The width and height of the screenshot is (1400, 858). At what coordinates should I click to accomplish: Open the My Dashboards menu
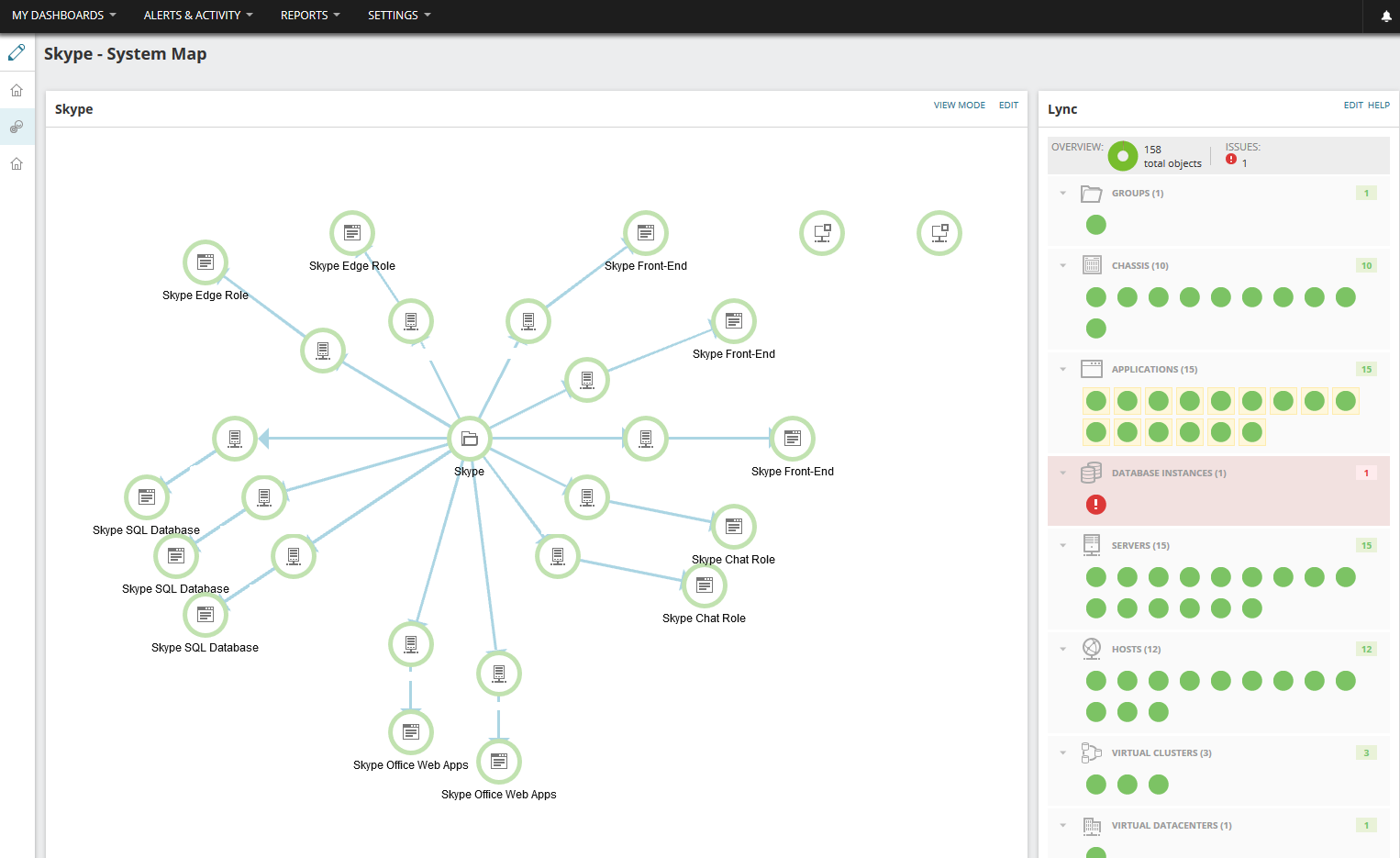pos(64,16)
